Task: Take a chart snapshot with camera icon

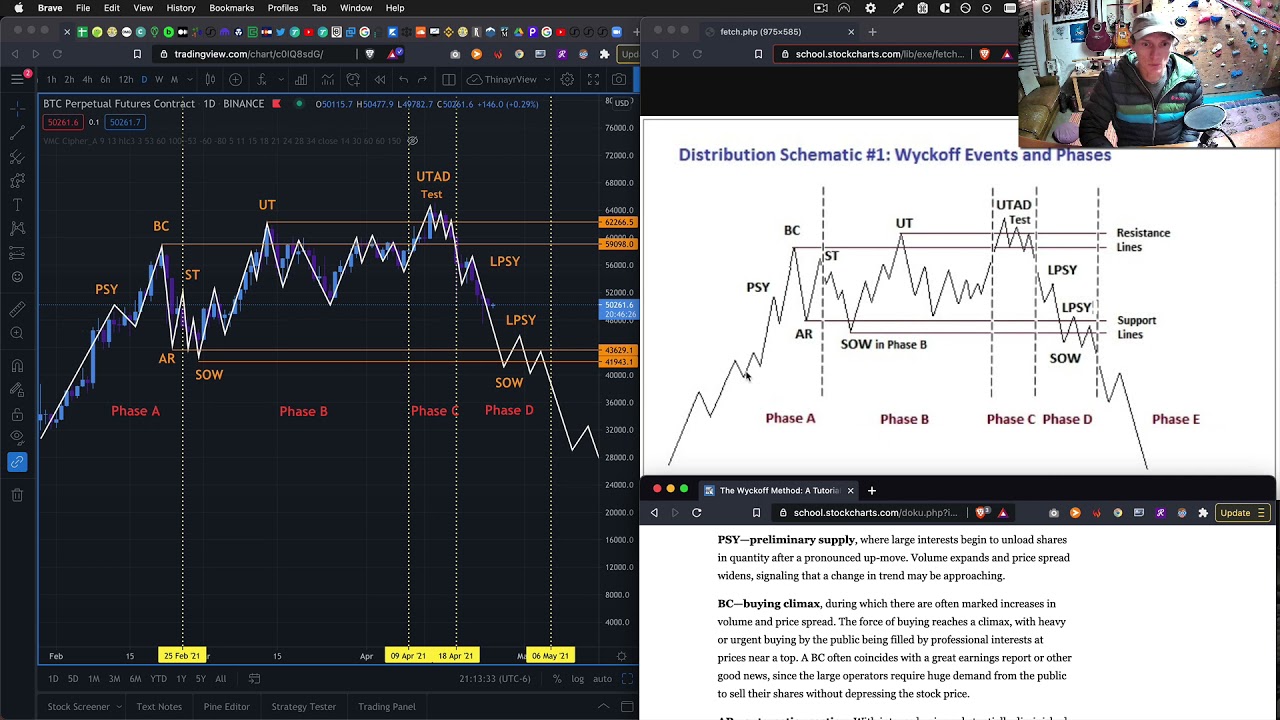Action: click(619, 79)
